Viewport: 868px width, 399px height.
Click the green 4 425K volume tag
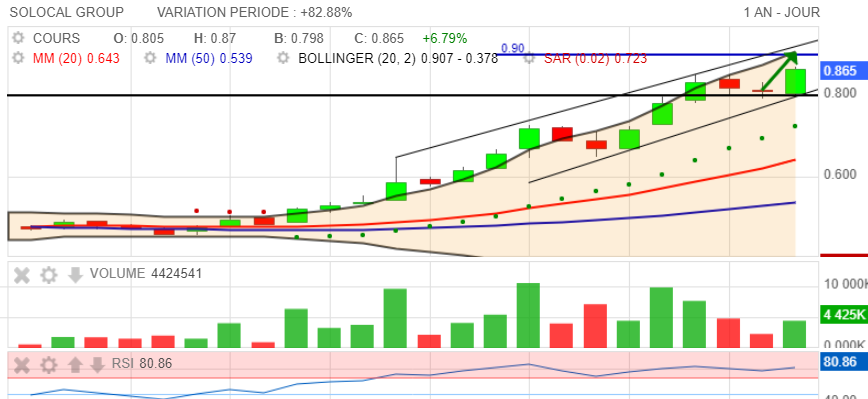tap(844, 315)
